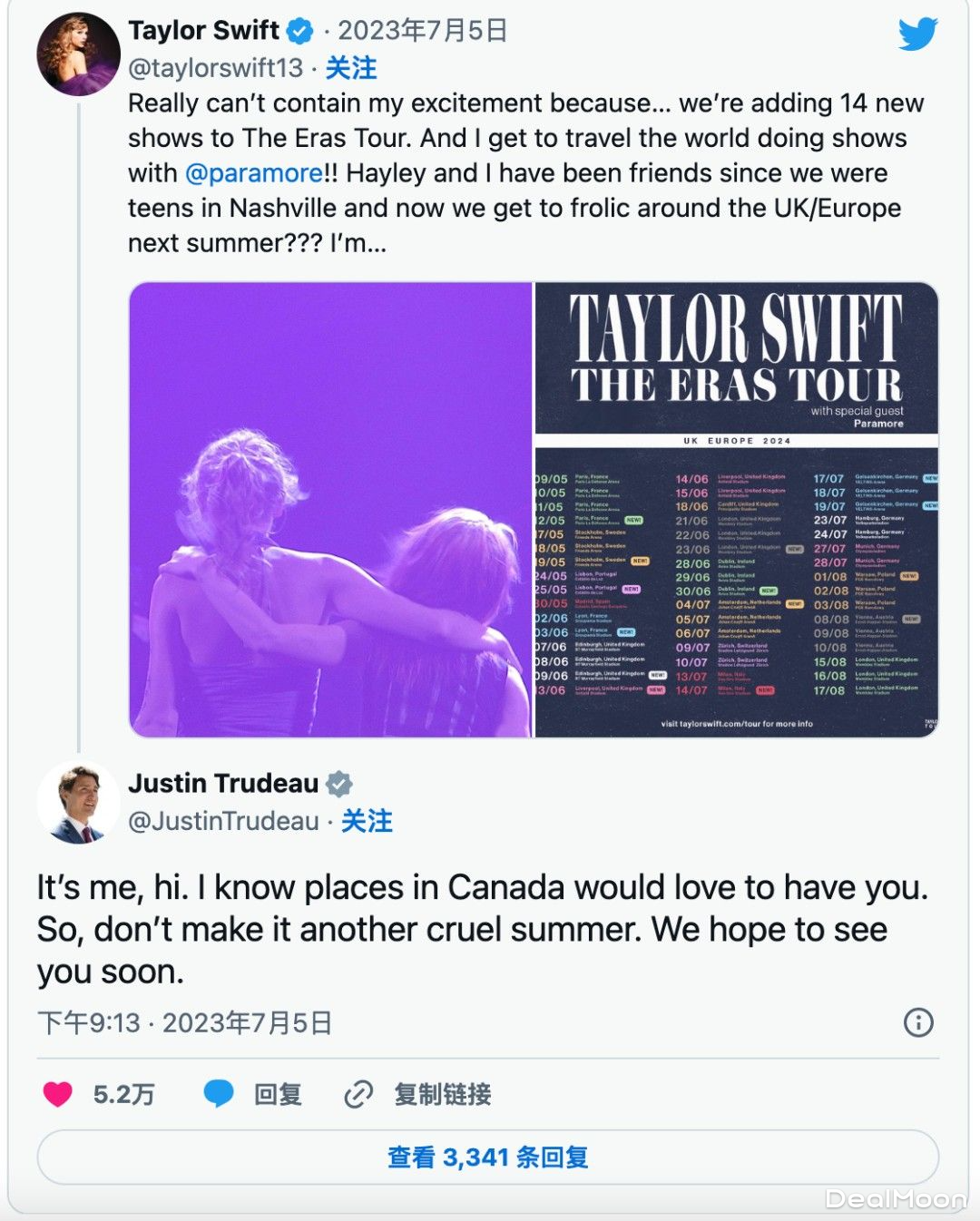Follow Taylor Swift via 关注 link
The image size is (980, 1221).
coord(351,68)
